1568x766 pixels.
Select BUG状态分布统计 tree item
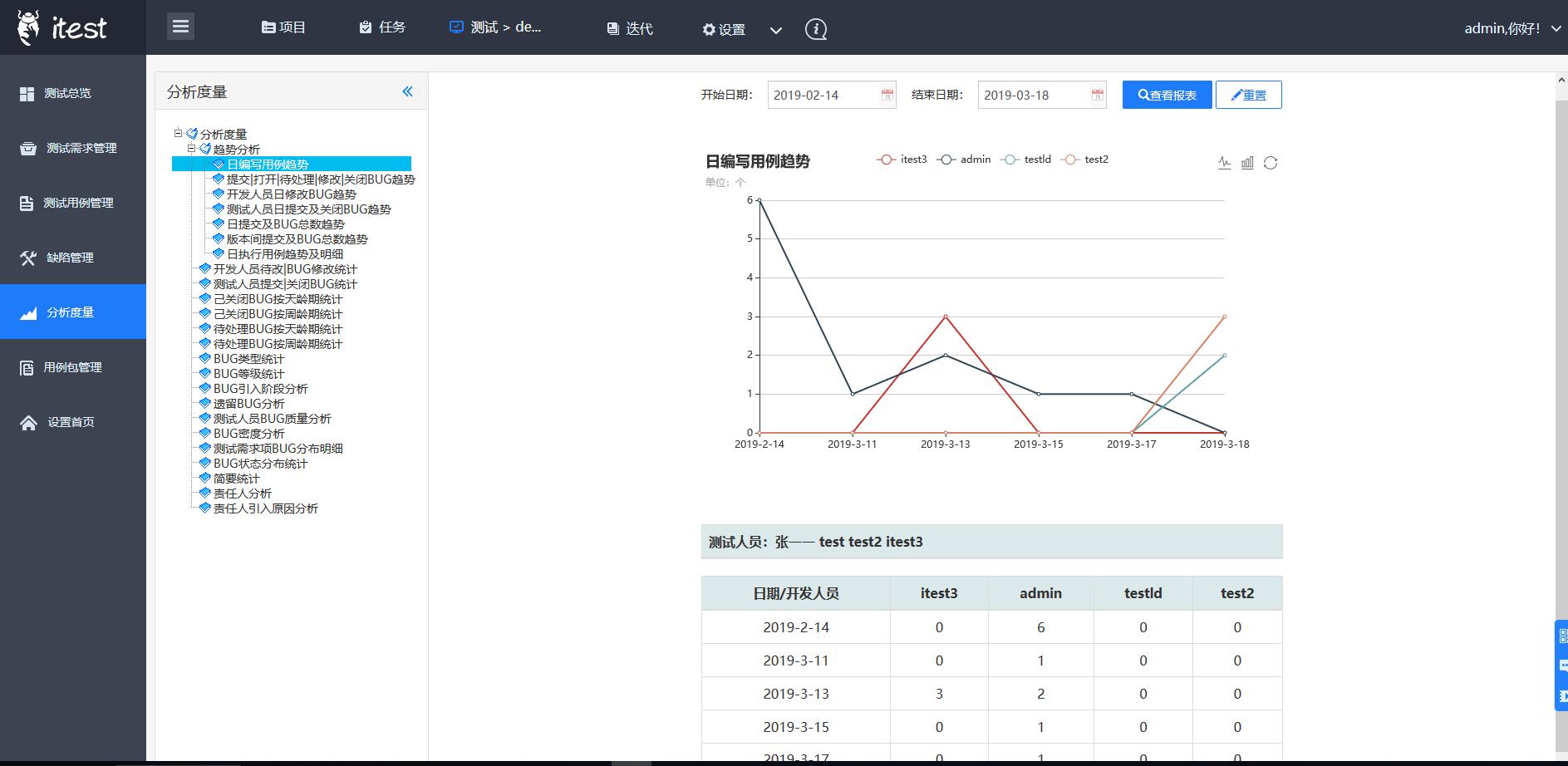(260, 464)
